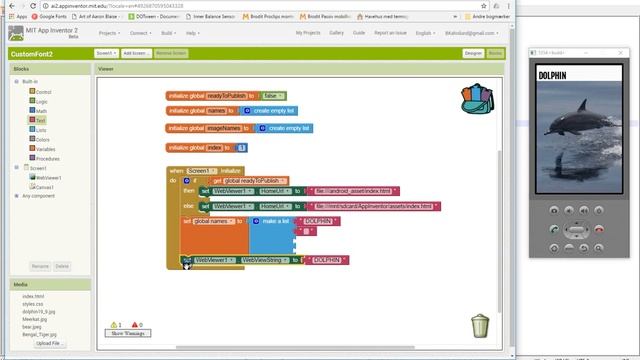640x360 pixels.
Task: Collapse the Screen1 tree node
Action: [17, 167]
